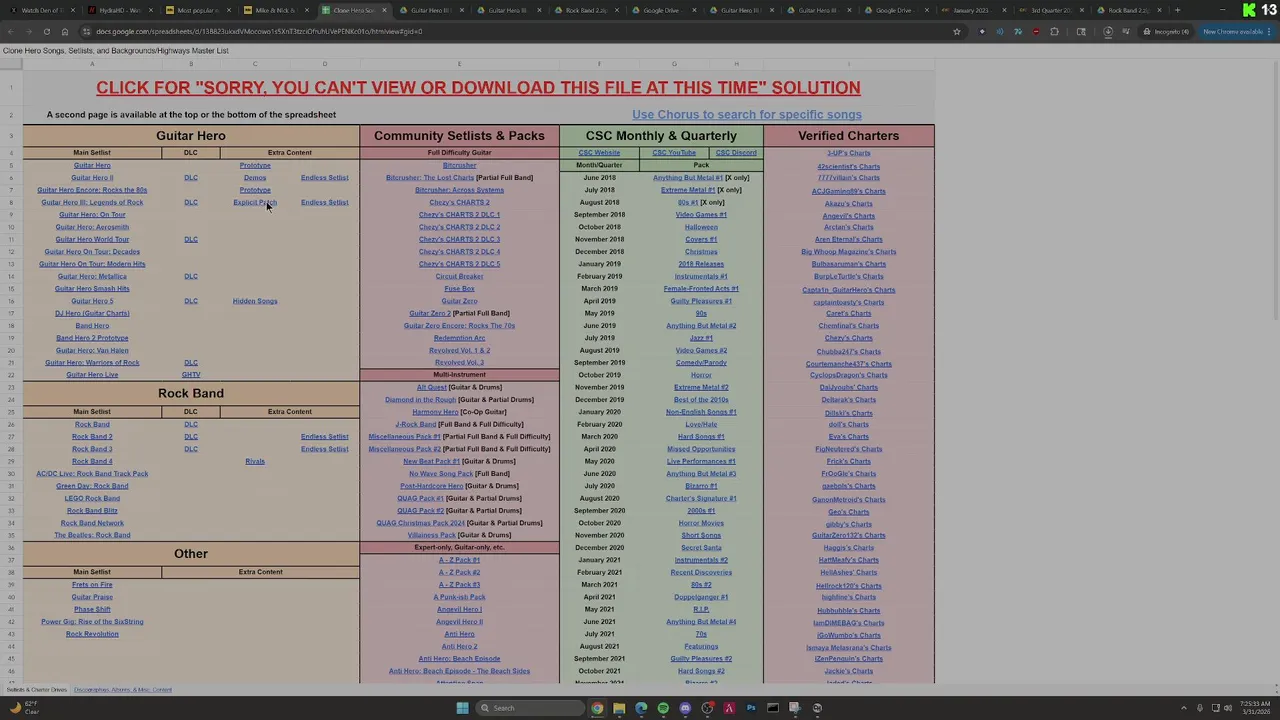This screenshot has width=1280, height=720.
Task: Open Photoshop from the taskbar
Action: tap(751, 708)
